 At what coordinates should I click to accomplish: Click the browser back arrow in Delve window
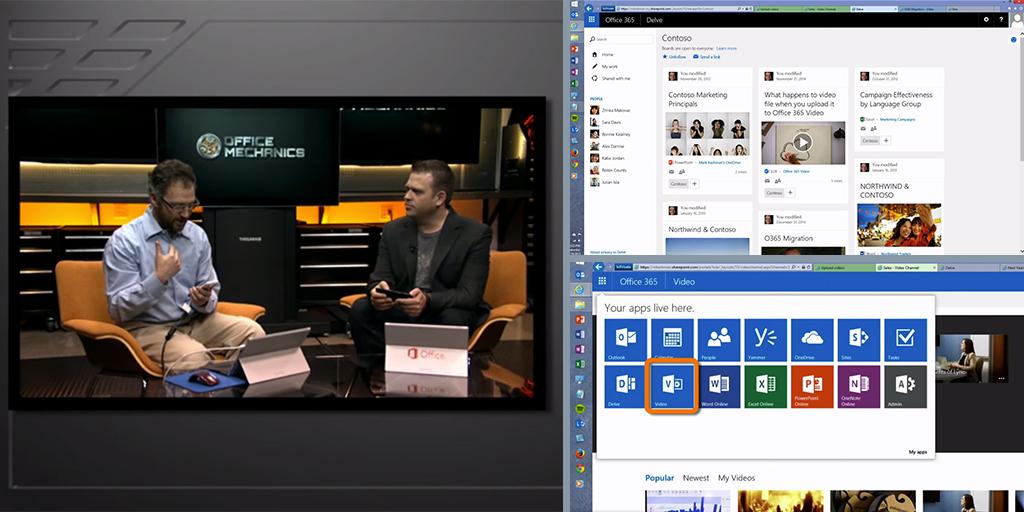[x=590, y=8]
